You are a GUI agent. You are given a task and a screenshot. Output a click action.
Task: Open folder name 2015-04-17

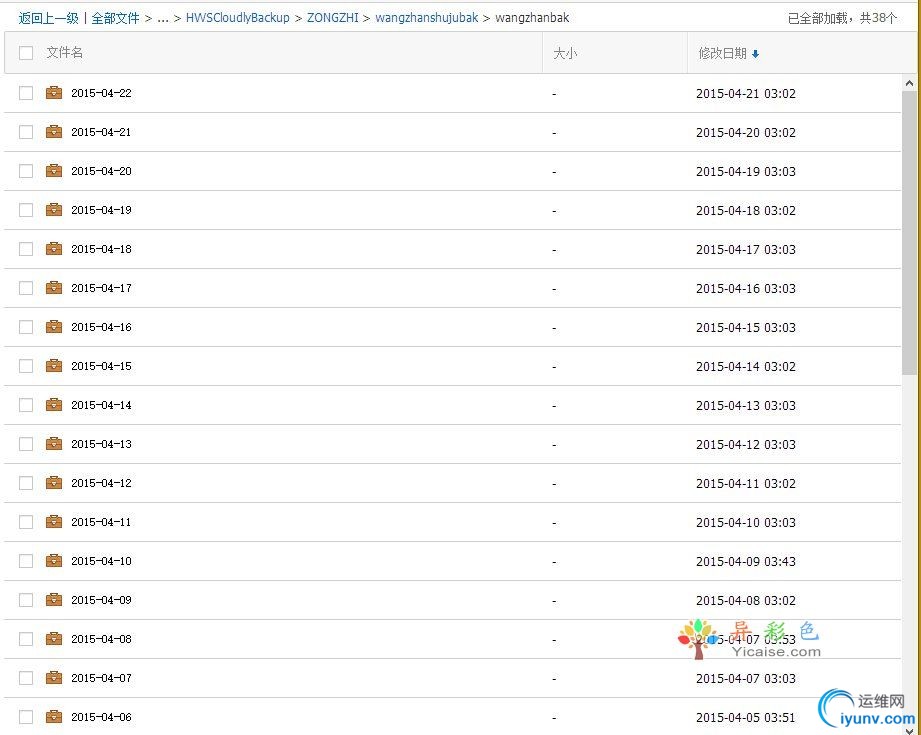102,288
